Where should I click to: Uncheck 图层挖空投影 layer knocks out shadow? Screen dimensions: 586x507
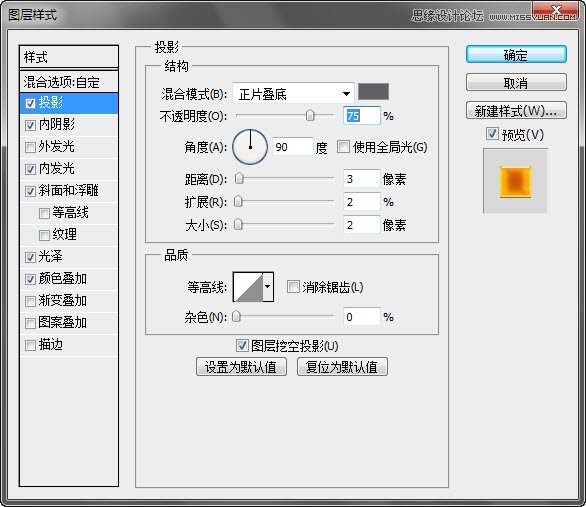pyautogui.click(x=242, y=345)
